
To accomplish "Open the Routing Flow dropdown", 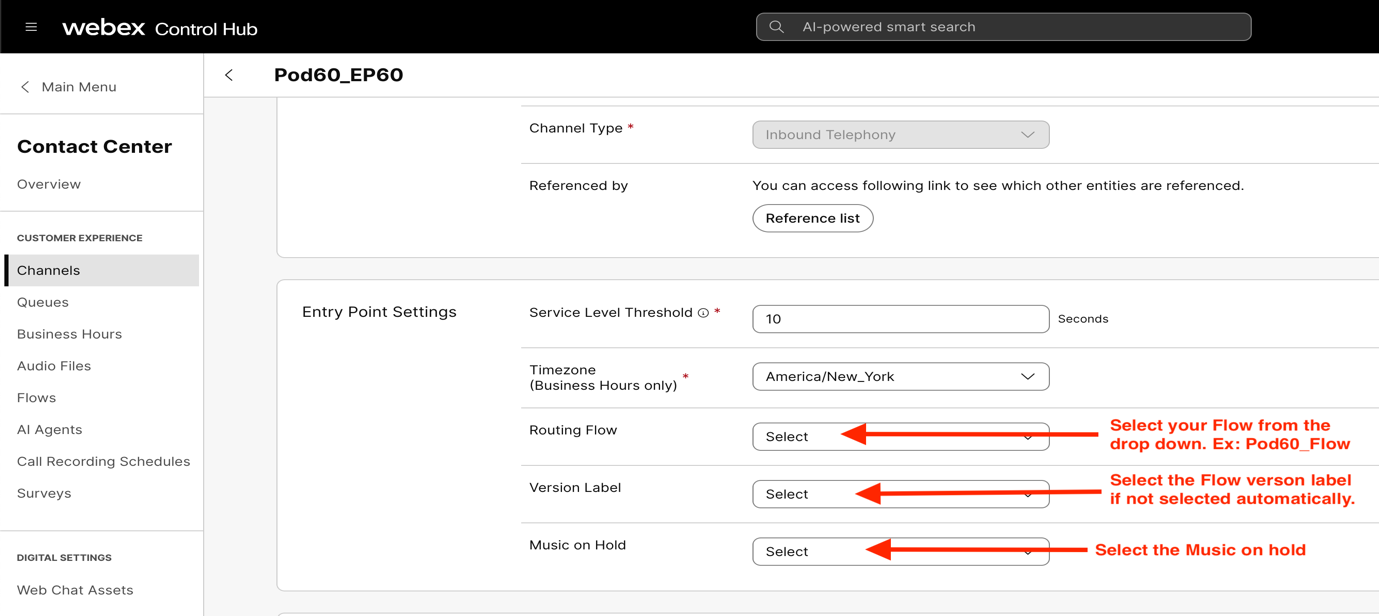I will pyautogui.click(x=900, y=437).
